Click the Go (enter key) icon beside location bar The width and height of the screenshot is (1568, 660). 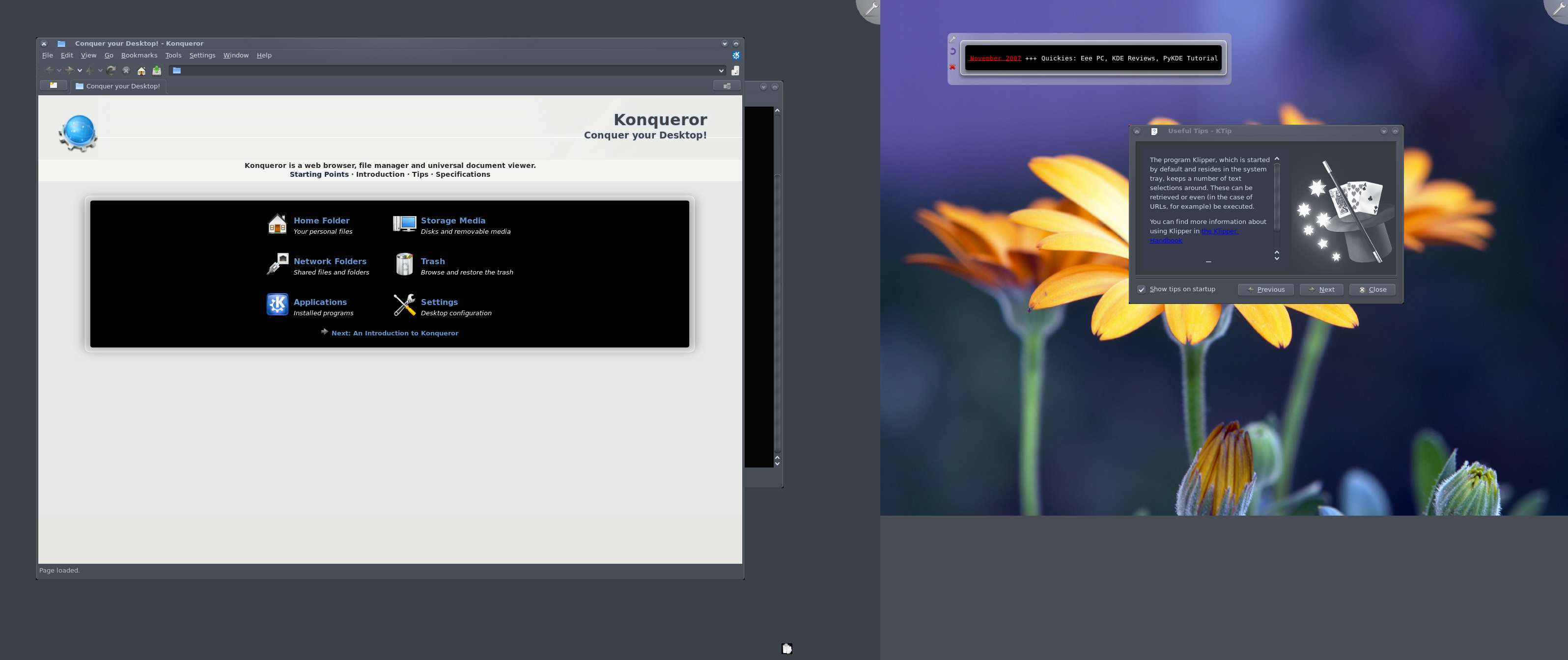735,71
